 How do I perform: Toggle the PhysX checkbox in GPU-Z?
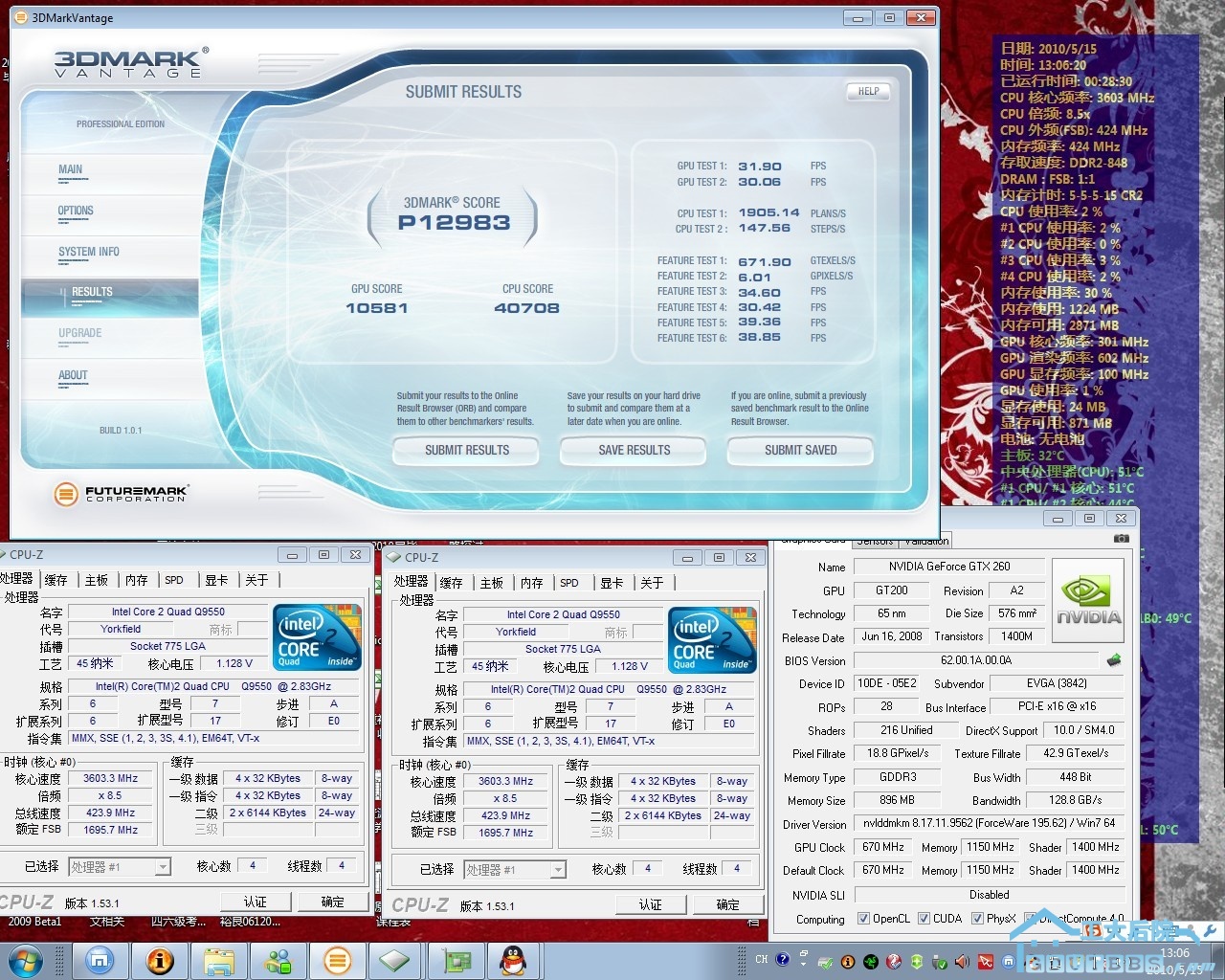tap(978, 919)
